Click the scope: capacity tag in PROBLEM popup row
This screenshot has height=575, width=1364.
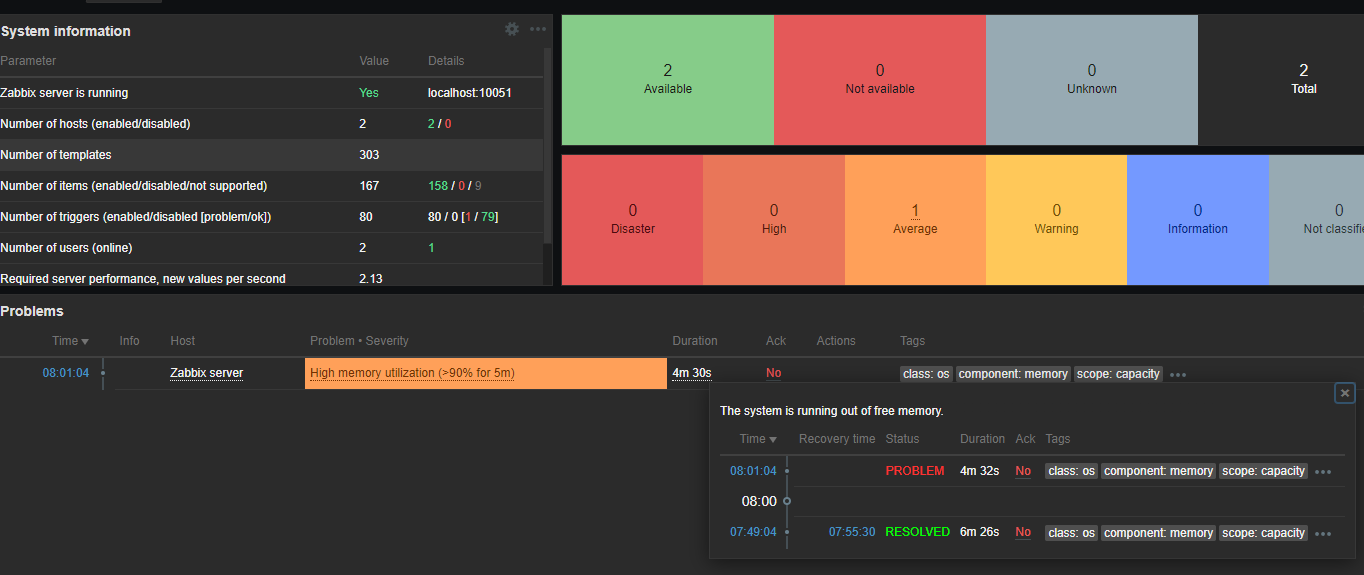1263,471
